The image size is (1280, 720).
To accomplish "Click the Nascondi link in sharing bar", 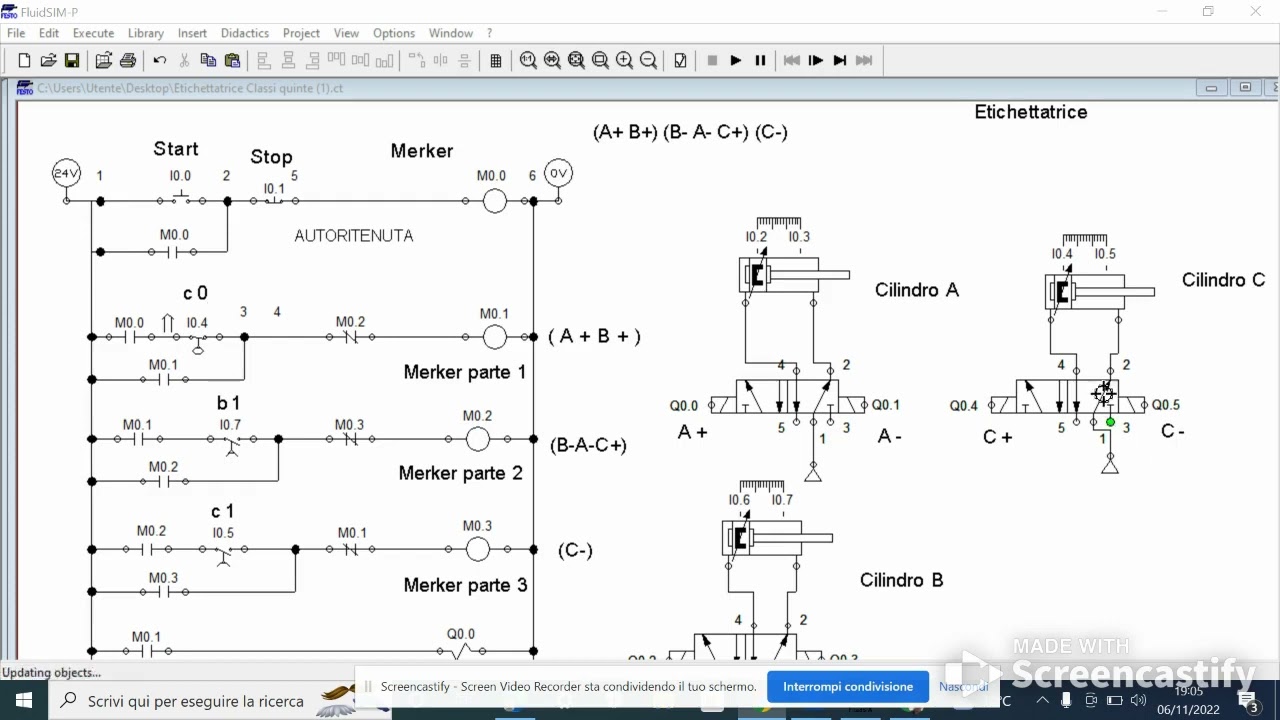I will pos(963,687).
